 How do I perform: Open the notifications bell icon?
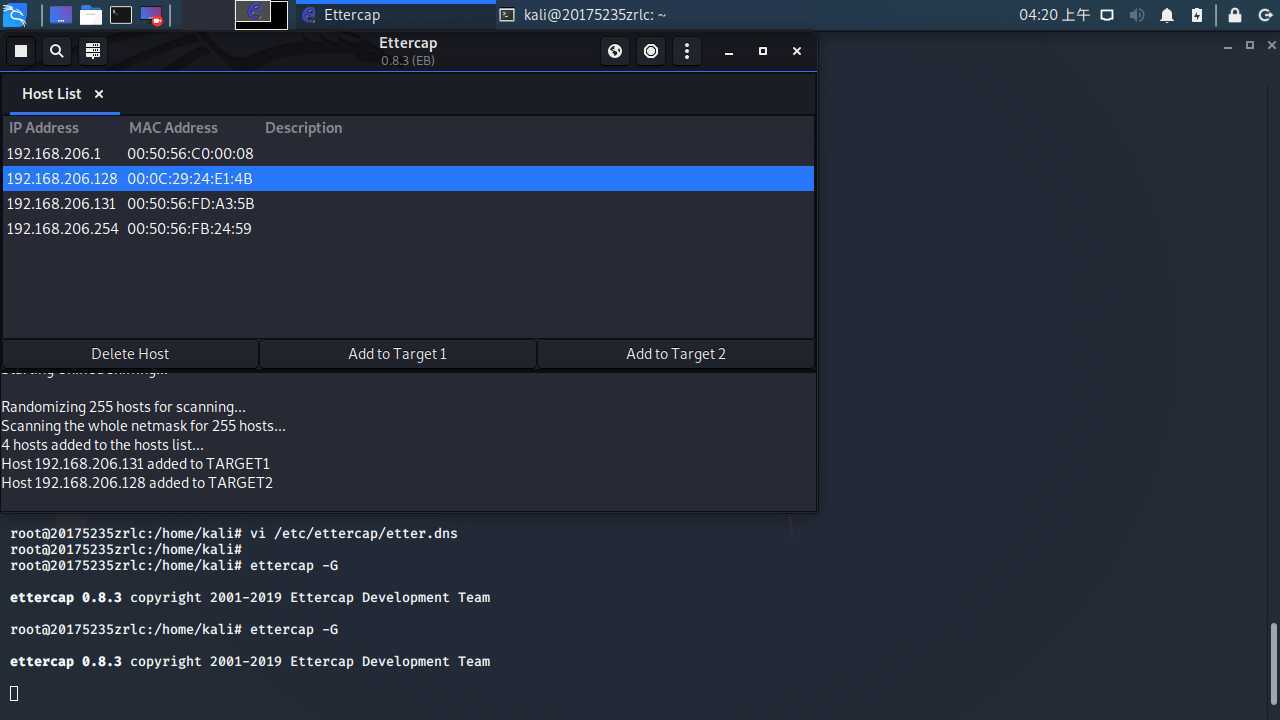tap(1167, 15)
